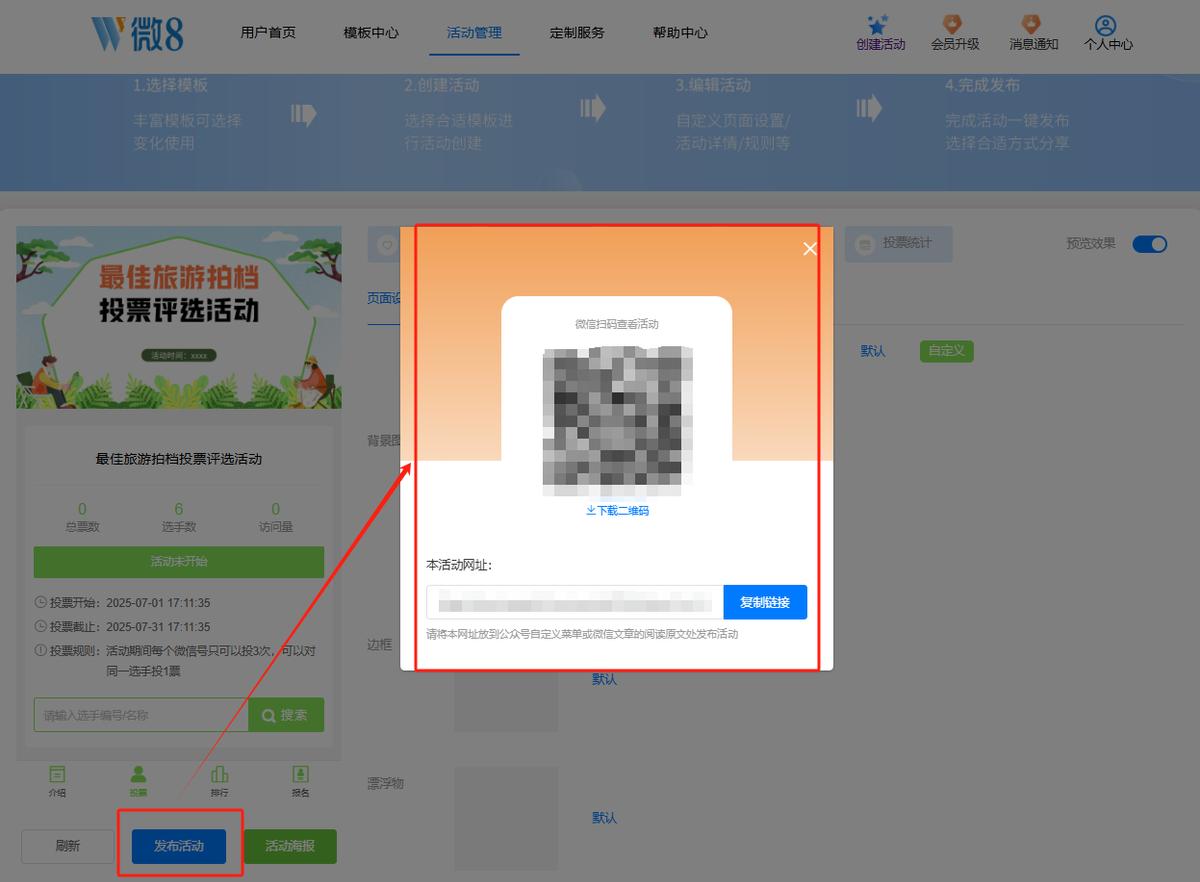
Task: Click the 总票数 count
Action: tap(82, 509)
